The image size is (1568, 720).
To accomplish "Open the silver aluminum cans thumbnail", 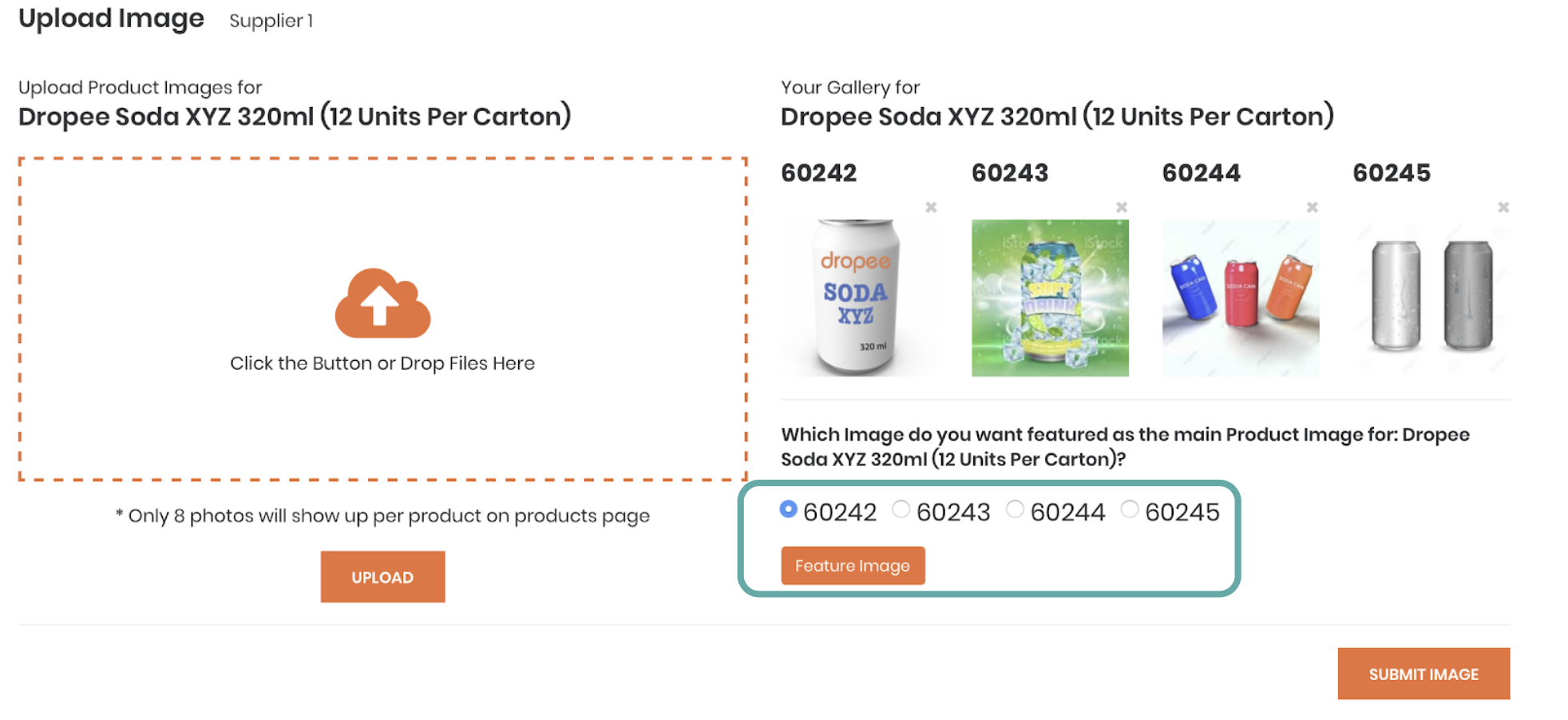I will point(1431,298).
